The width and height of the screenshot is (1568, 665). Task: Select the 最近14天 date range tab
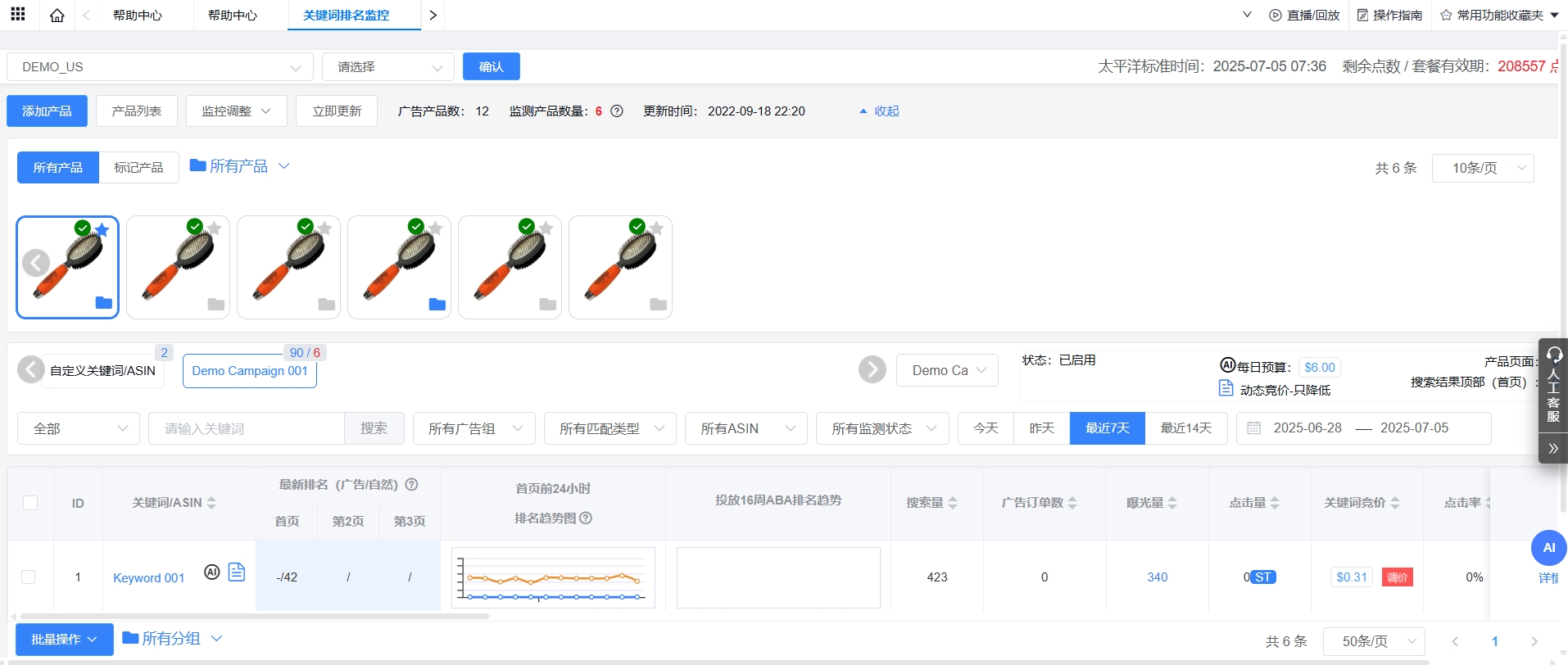pos(1185,428)
